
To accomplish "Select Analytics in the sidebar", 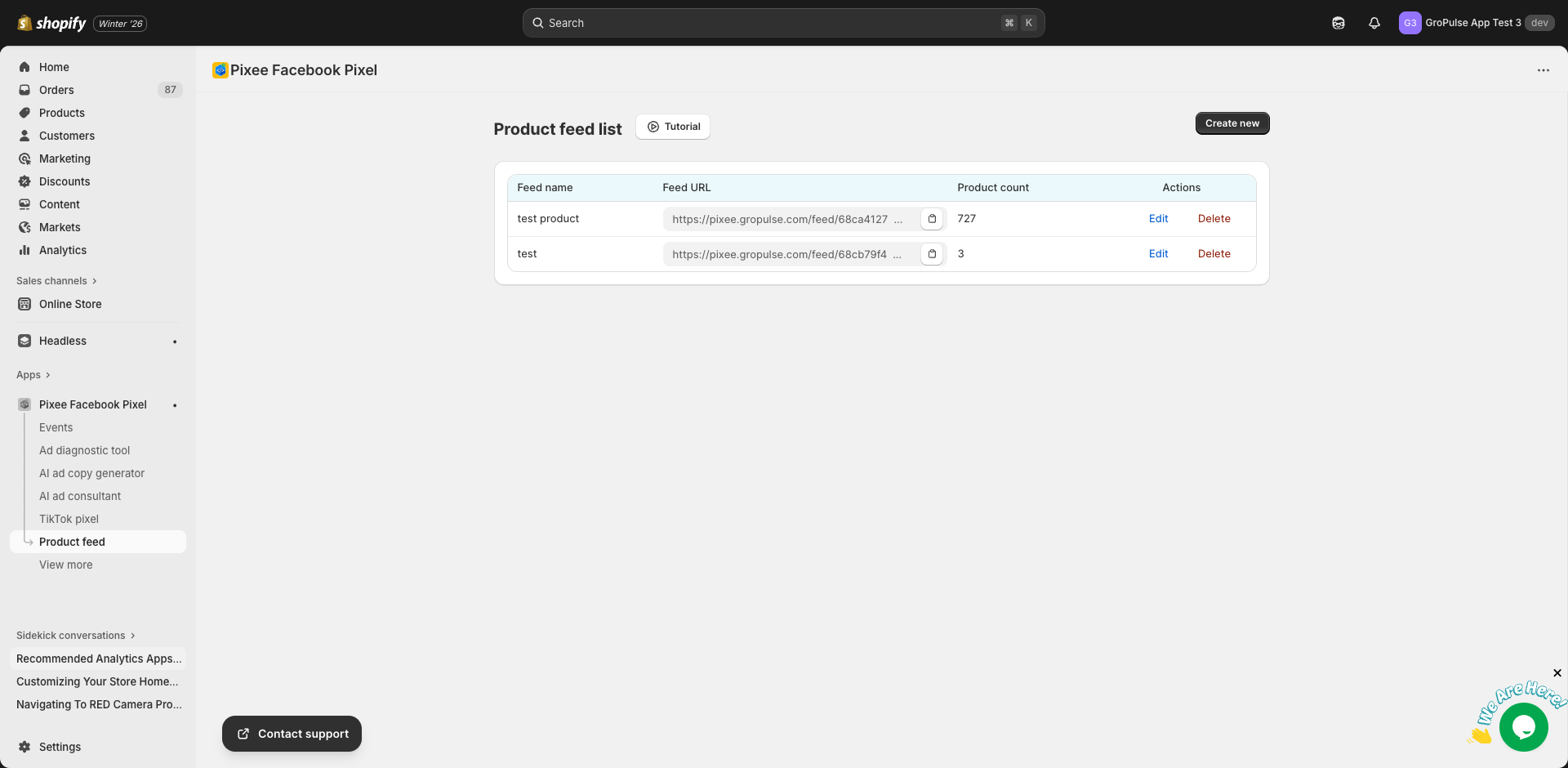I will [61, 250].
